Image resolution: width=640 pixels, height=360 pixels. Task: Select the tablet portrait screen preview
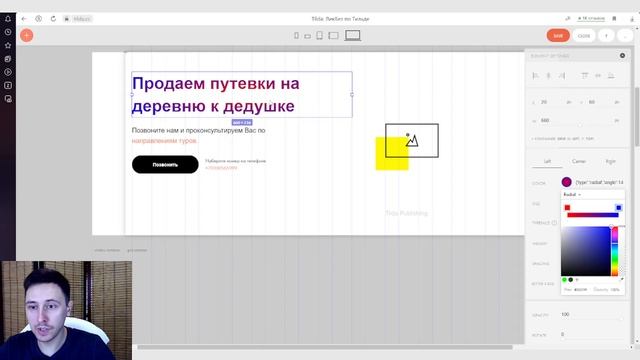(320, 36)
